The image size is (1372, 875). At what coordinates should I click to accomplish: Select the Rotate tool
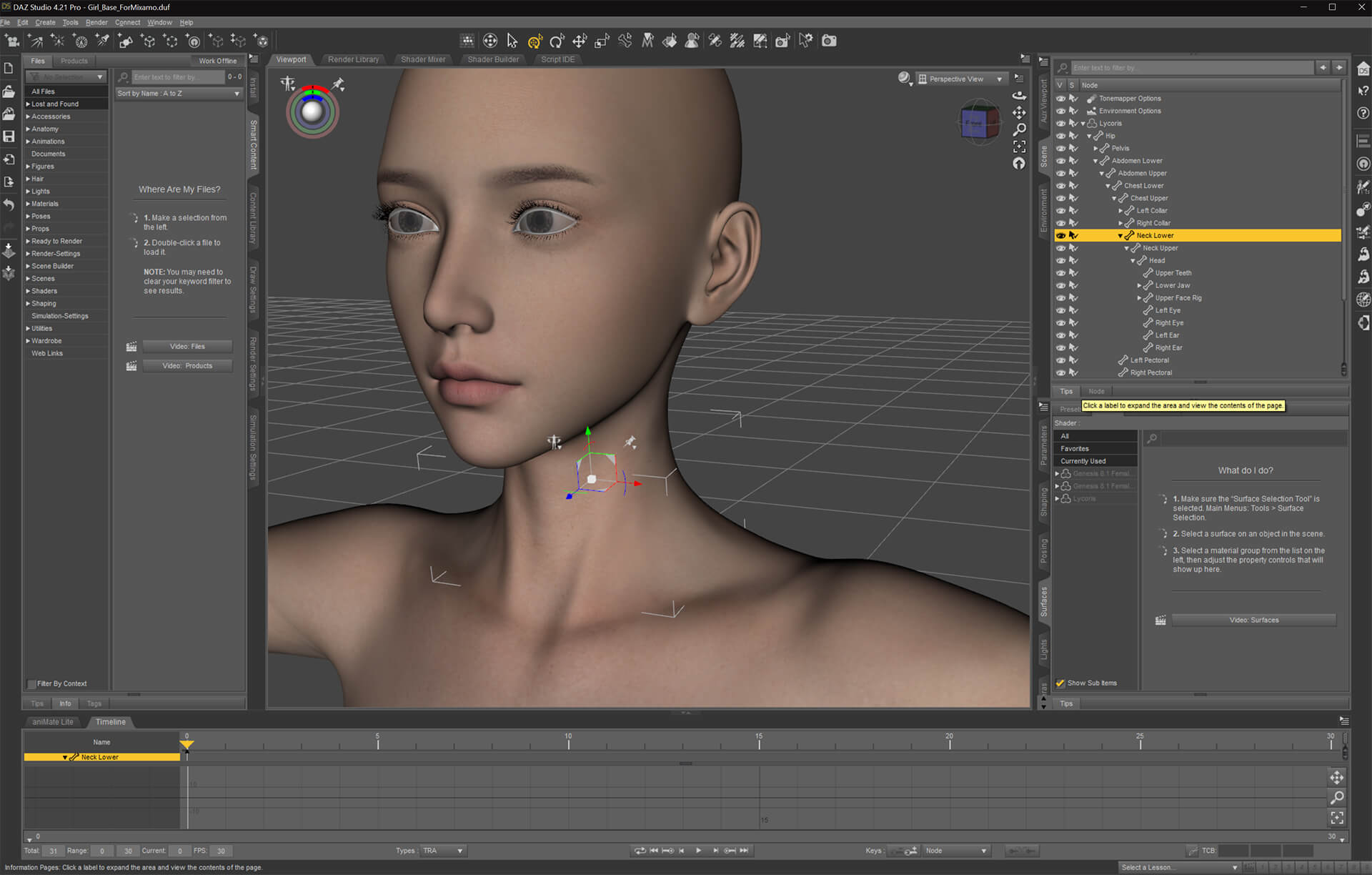557,41
